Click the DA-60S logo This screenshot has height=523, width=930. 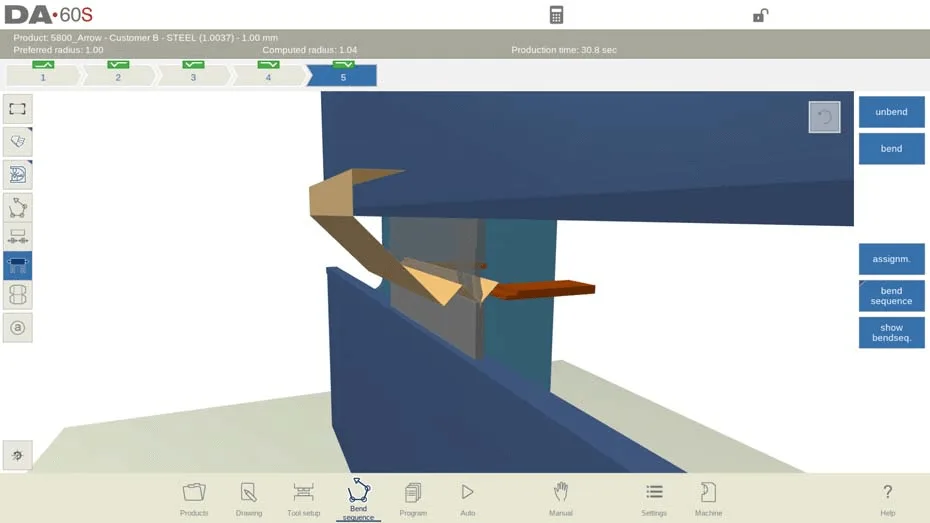click(49, 15)
